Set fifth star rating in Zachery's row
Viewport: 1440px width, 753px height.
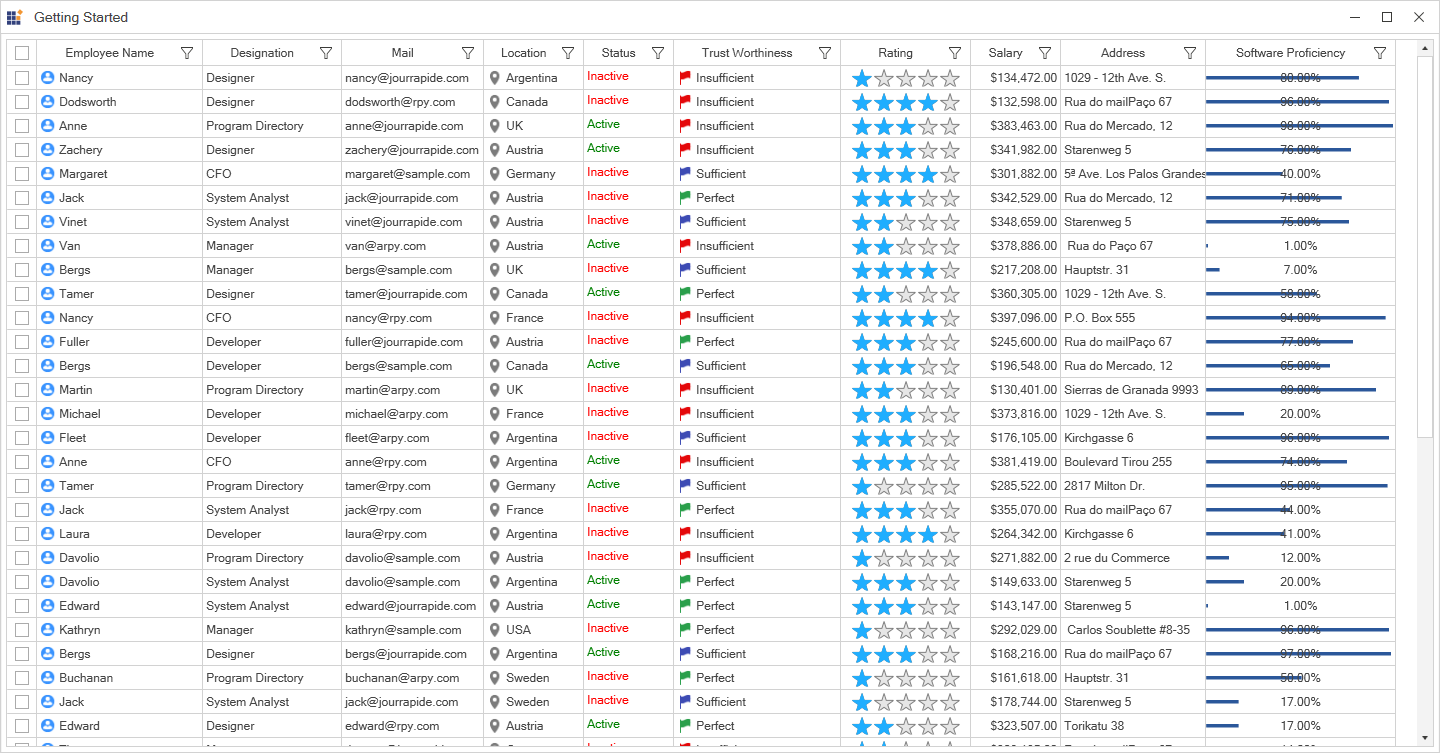point(950,150)
